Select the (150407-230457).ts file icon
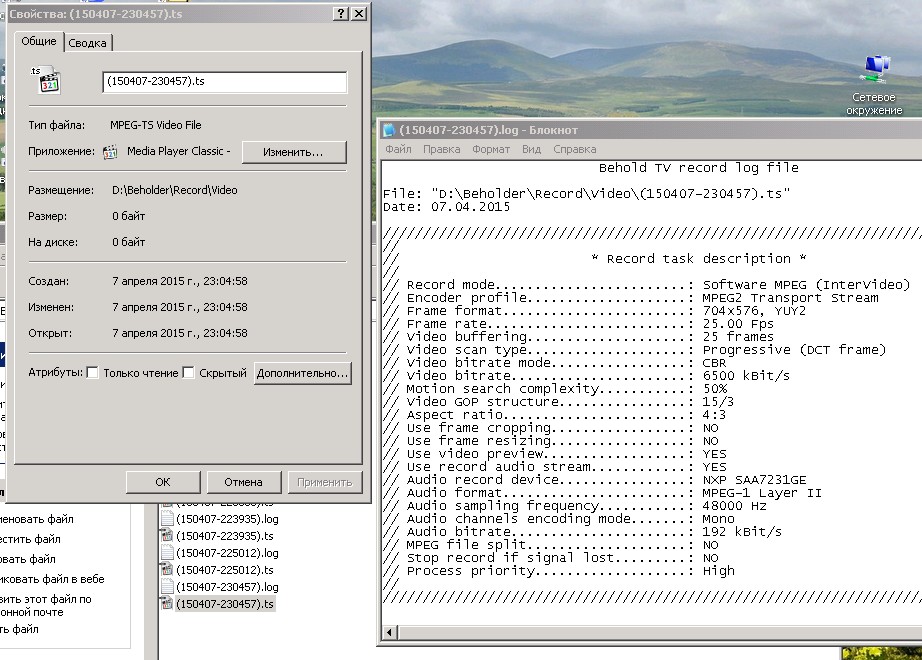Screen dimensions: 922x660 pyautogui.click(x=167, y=604)
